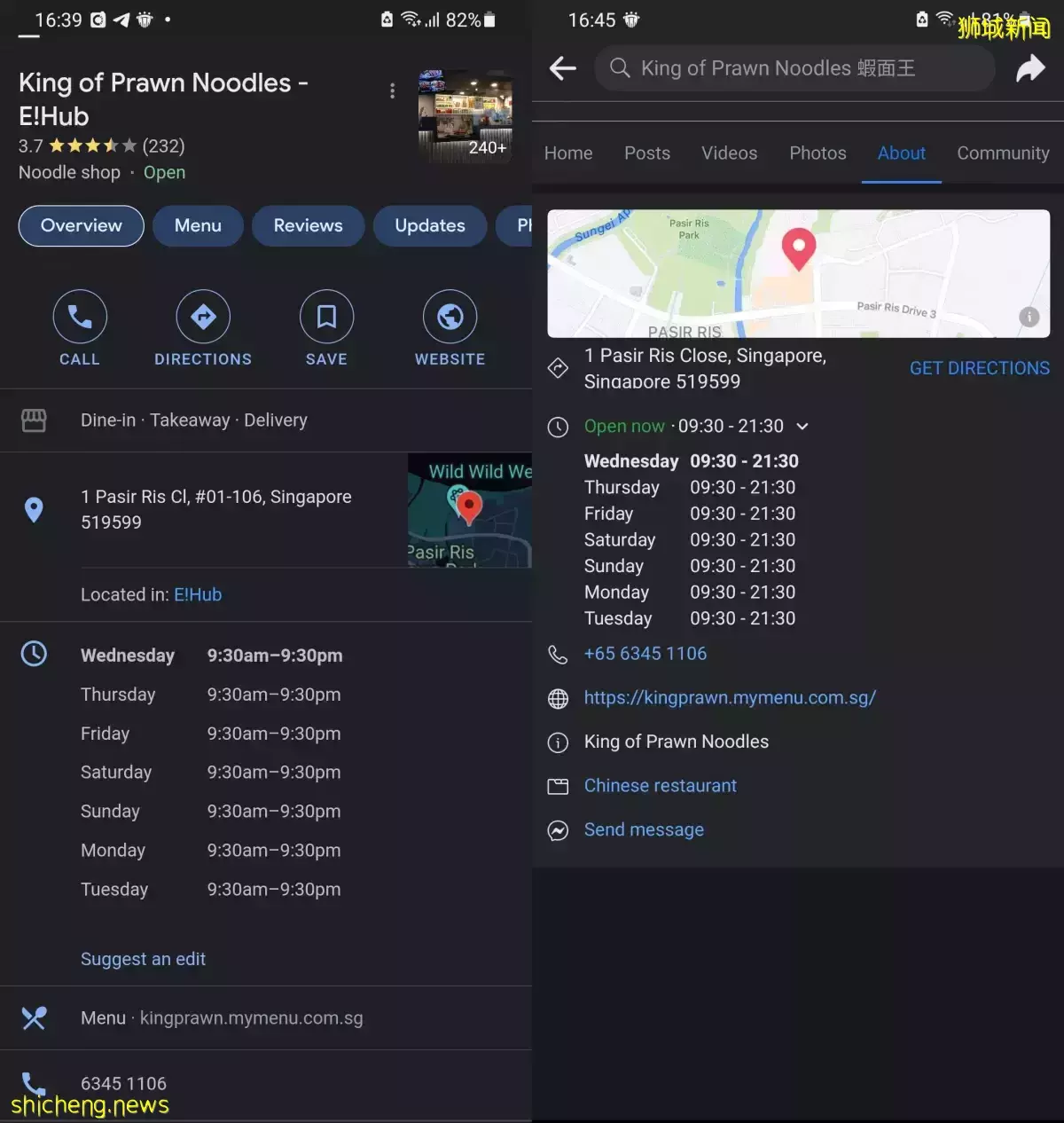Open the Community tab
The image size is (1064, 1123).
[x=1003, y=153]
